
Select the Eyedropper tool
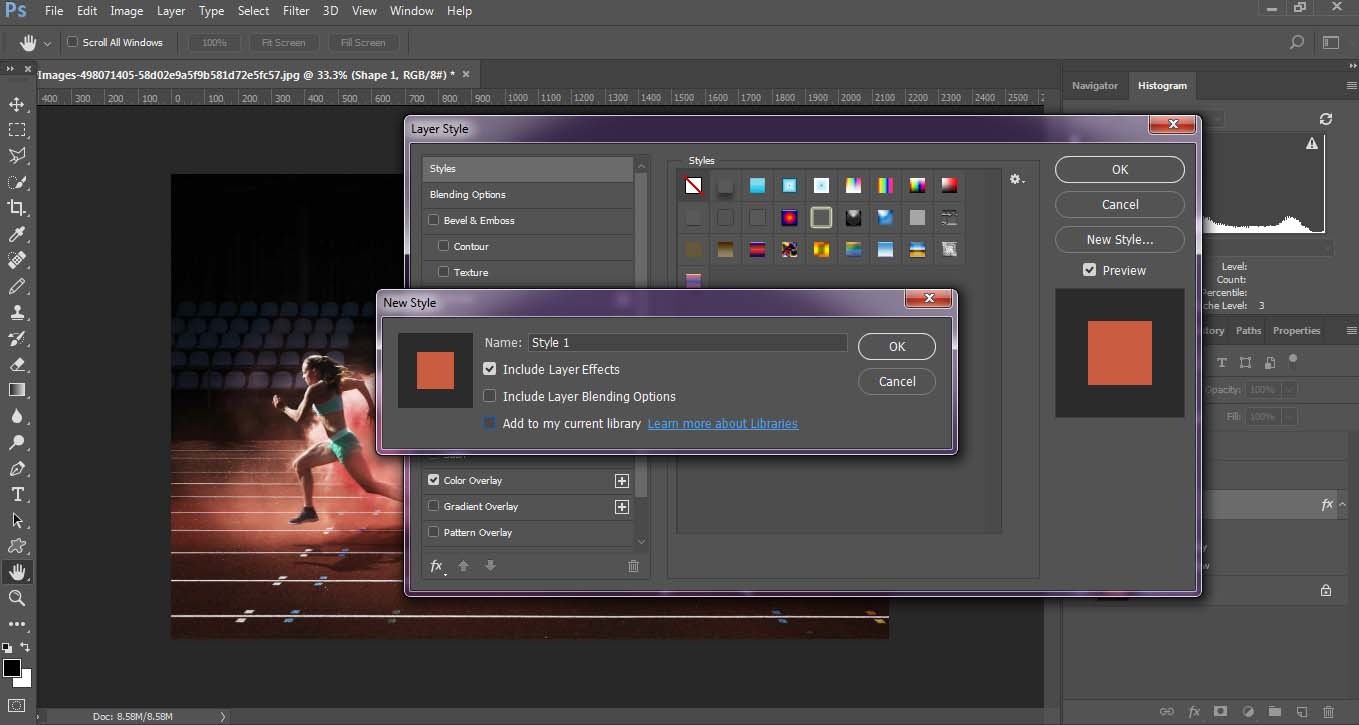coord(17,234)
